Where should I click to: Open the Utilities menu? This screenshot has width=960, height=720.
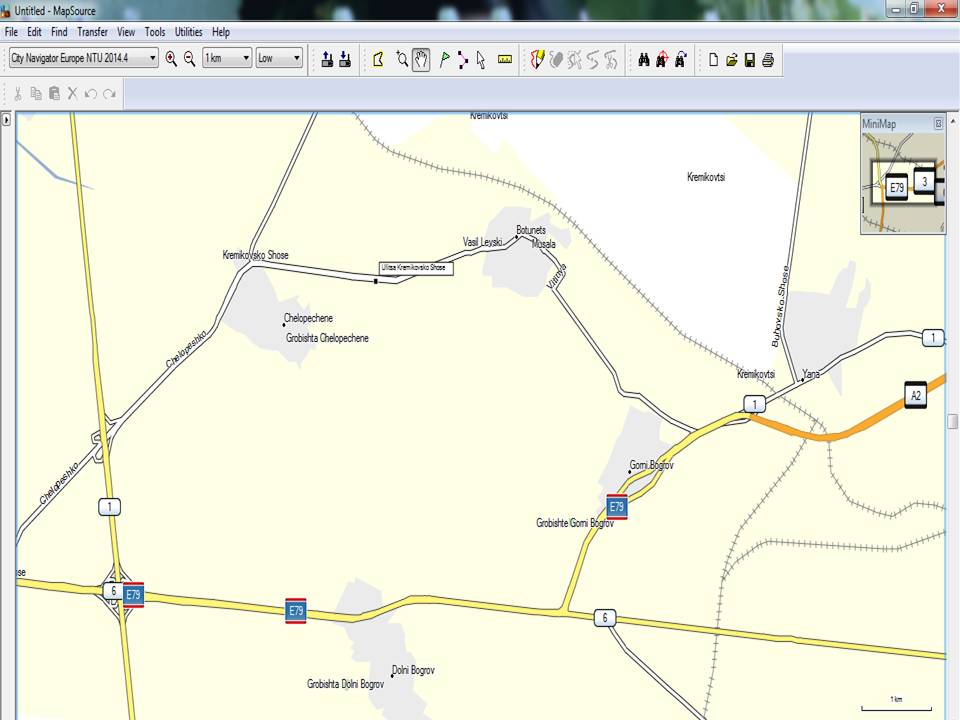(188, 32)
